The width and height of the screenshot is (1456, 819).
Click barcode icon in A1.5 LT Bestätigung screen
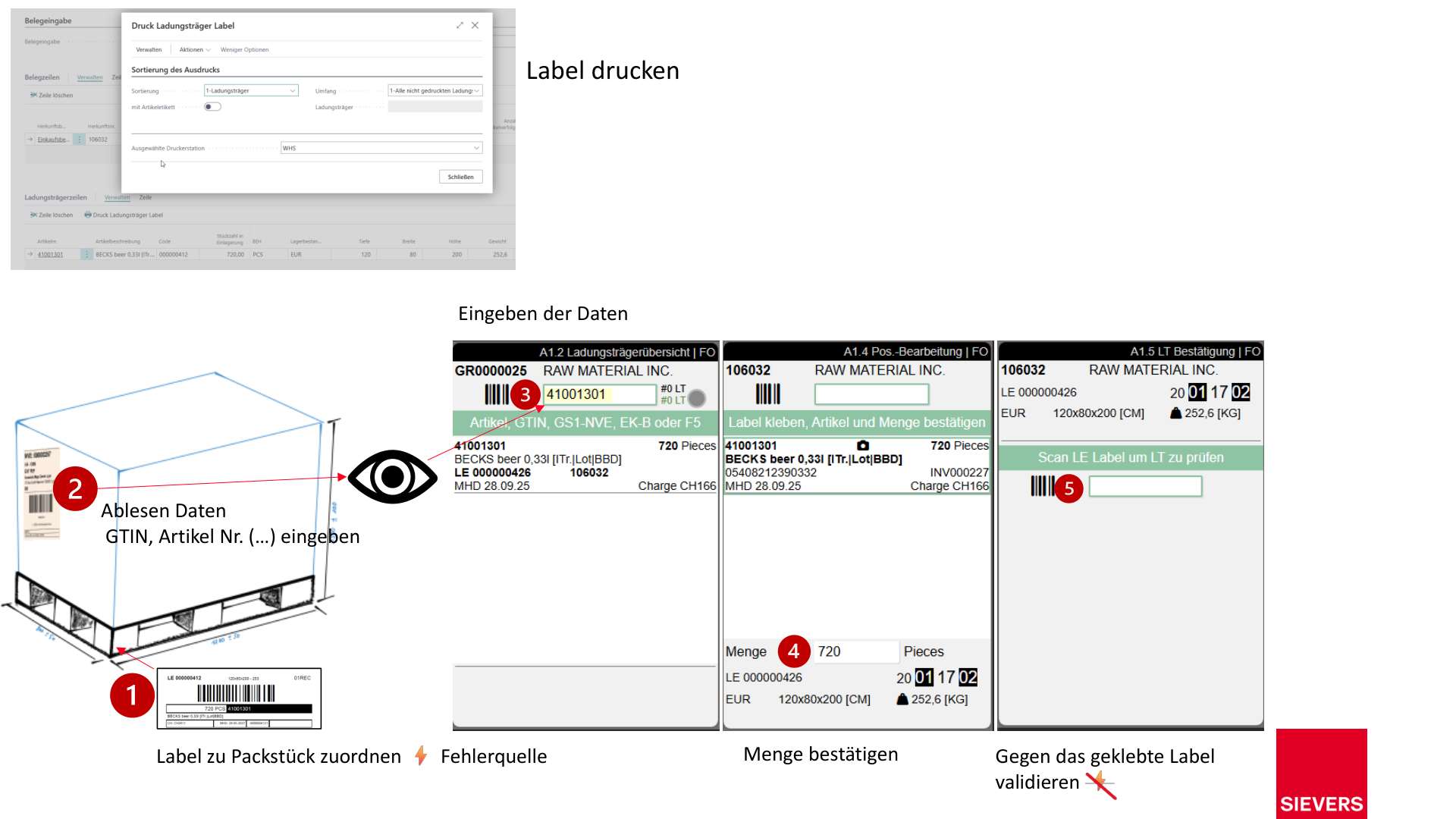pyautogui.click(x=1043, y=486)
